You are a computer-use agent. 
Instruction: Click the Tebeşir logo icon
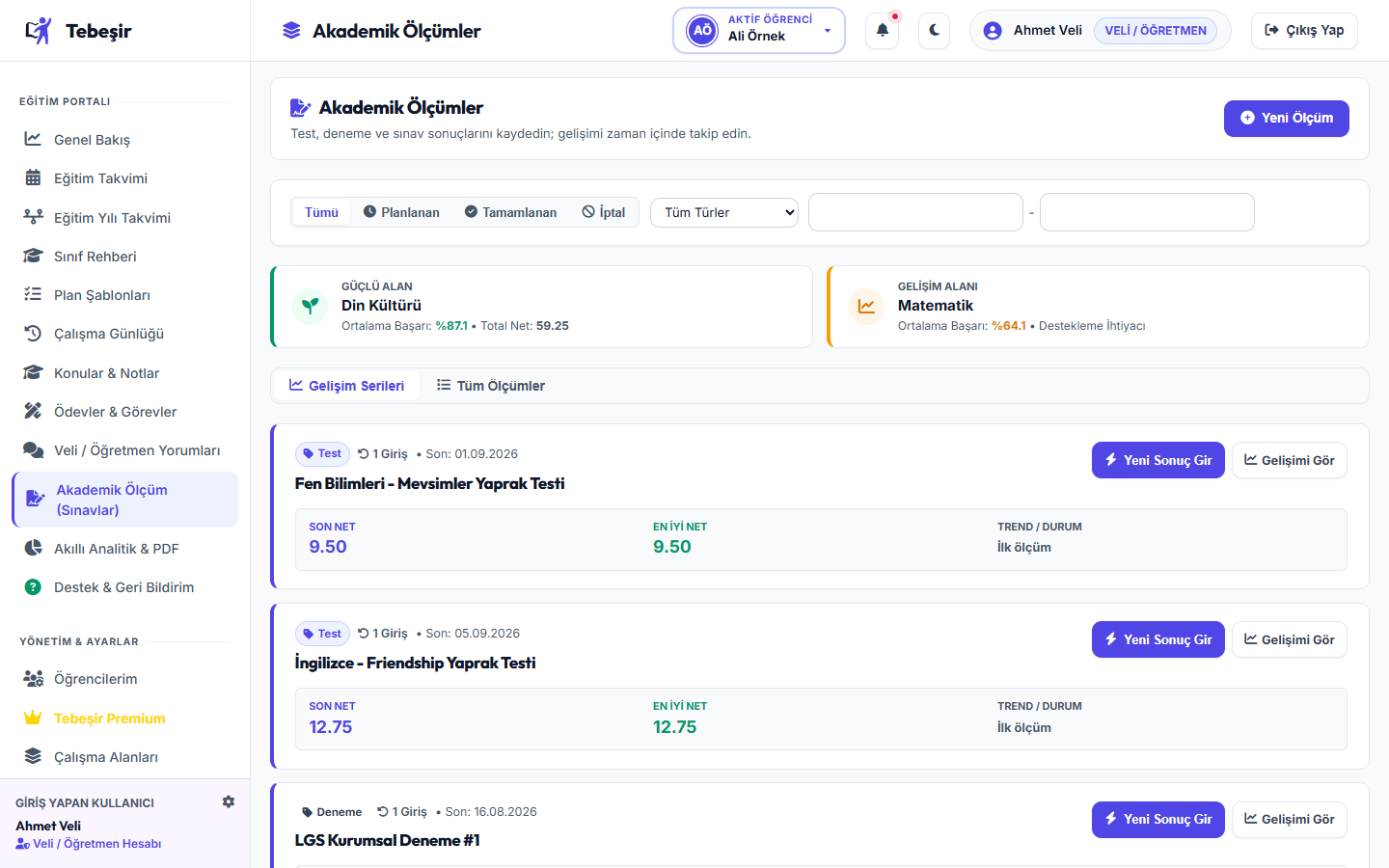coord(39,31)
